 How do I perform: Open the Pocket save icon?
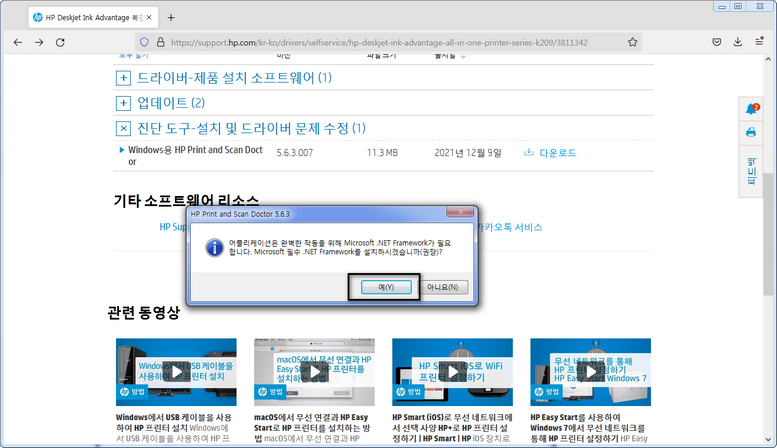717,43
